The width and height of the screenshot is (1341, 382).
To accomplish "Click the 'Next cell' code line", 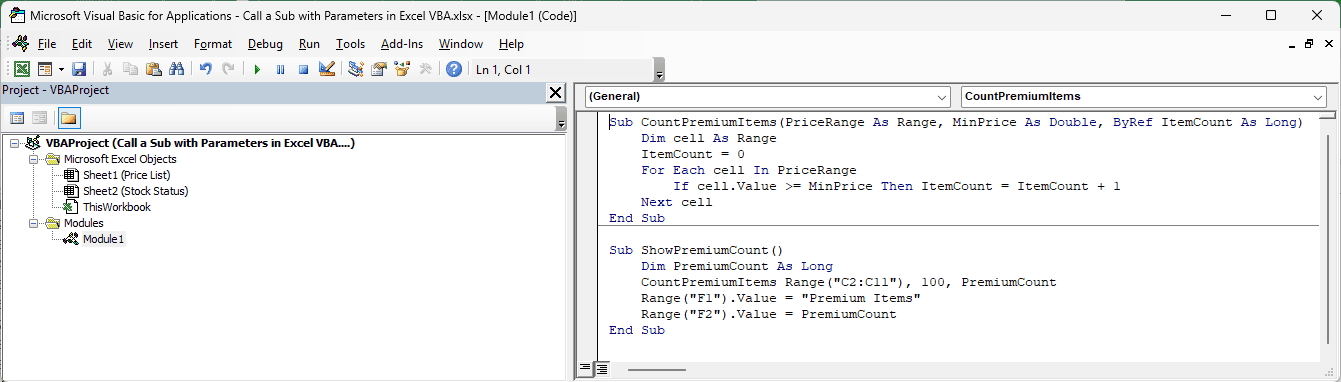I will pyautogui.click(x=677, y=202).
